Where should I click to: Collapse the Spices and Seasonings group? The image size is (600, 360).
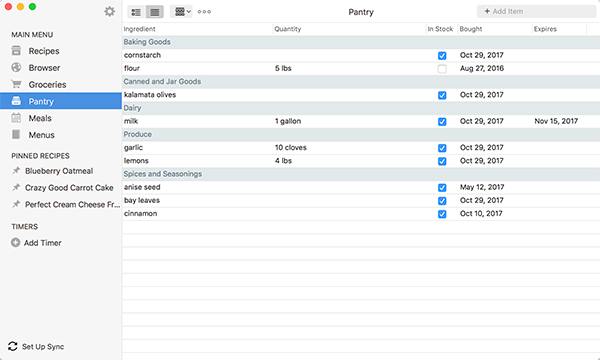click(x=361, y=174)
